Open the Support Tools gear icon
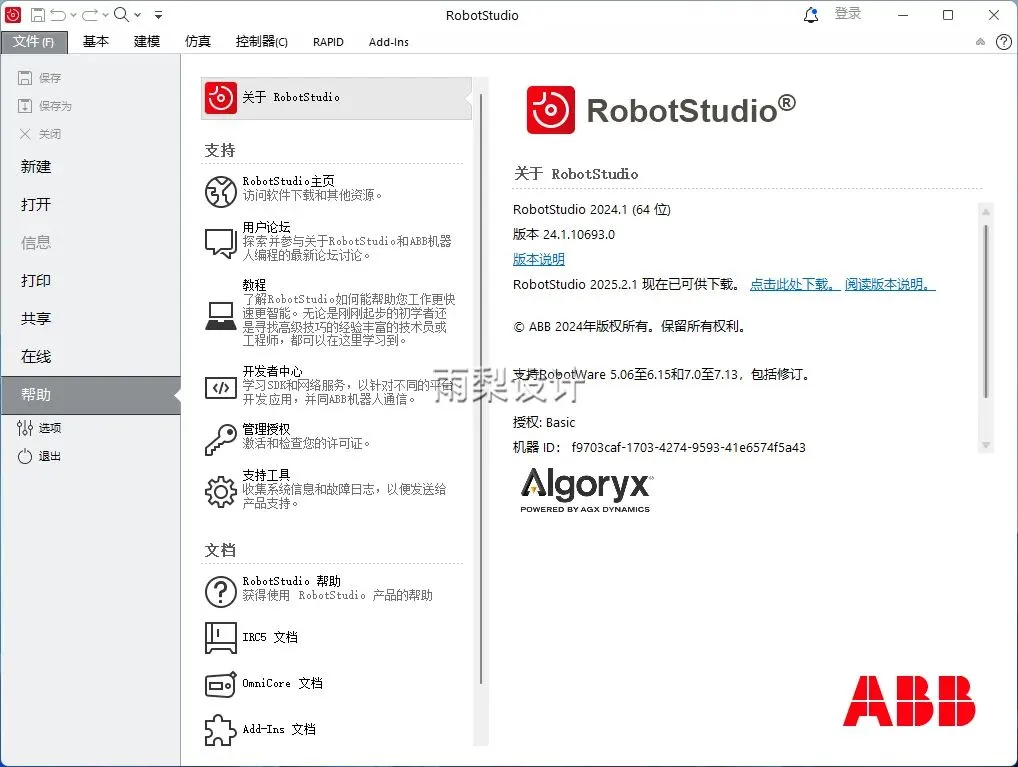The height and width of the screenshot is (767, 1018). click(221, 492)
